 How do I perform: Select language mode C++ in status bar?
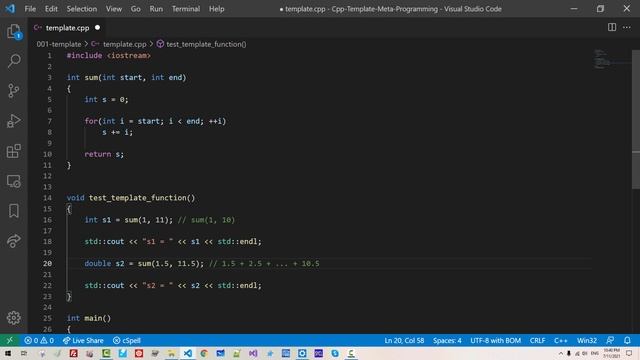561,340
